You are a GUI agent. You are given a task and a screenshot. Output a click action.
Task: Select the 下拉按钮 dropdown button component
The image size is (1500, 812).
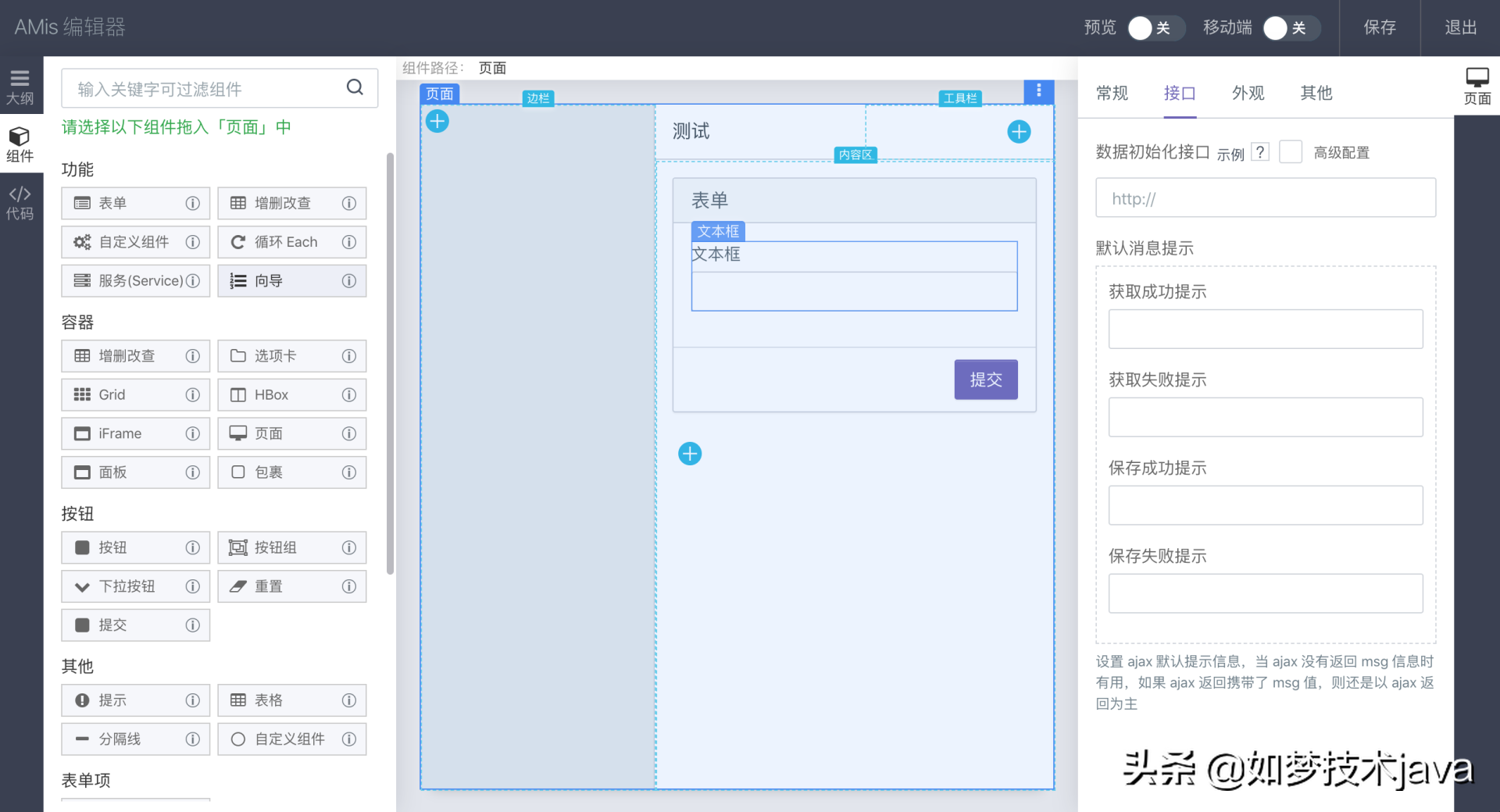pos(135,586)
